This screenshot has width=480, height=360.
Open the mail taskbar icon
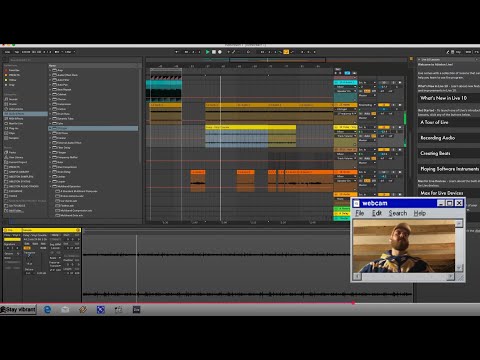click(65, 310)
